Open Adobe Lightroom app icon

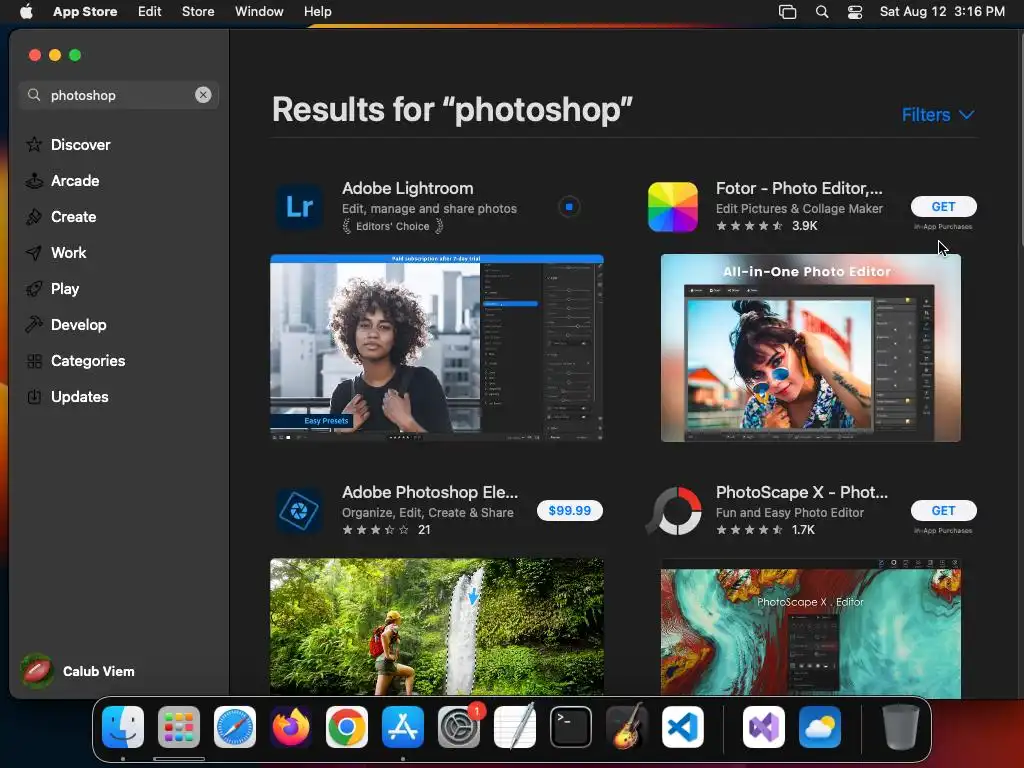[x=300, y=207]
